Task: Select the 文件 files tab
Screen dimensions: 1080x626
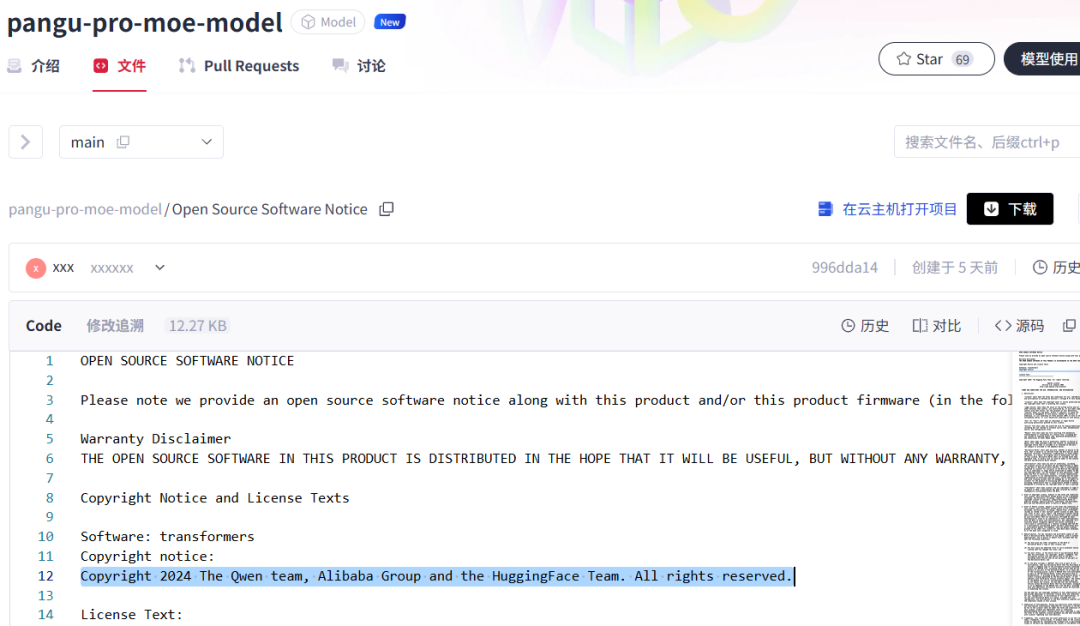Action: pyautogui.click(x=120, y=65)
